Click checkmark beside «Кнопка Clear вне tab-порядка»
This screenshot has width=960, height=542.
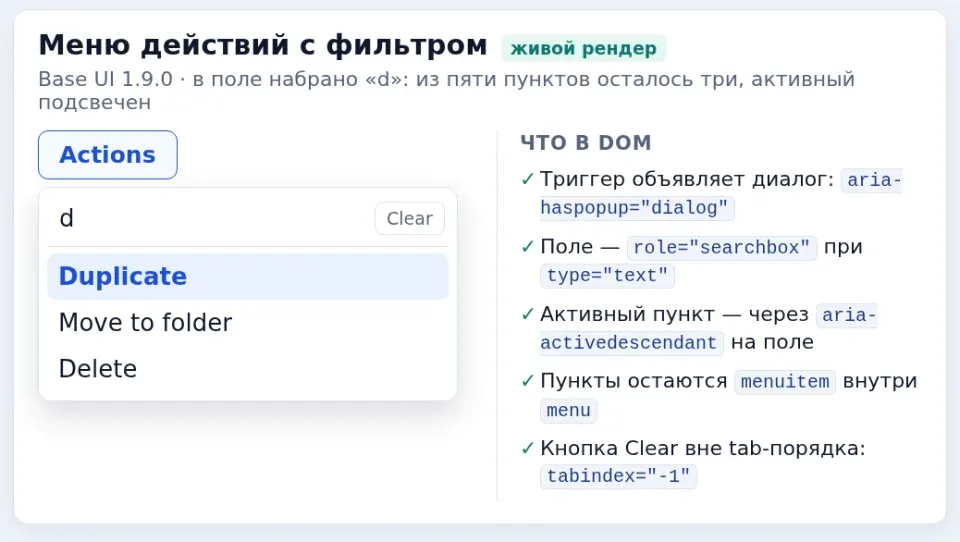(528, 448)
